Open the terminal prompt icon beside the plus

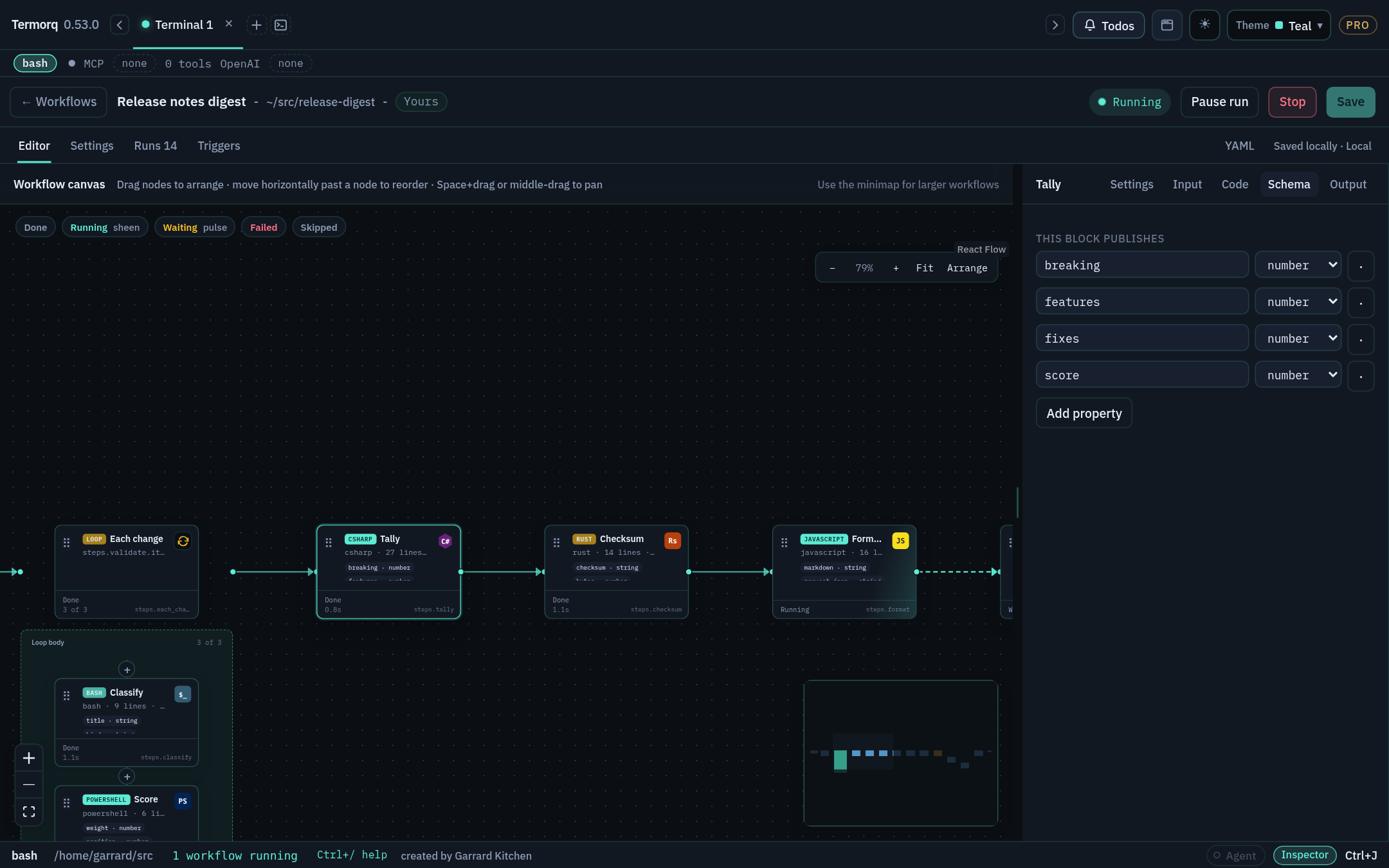[281, 25]
